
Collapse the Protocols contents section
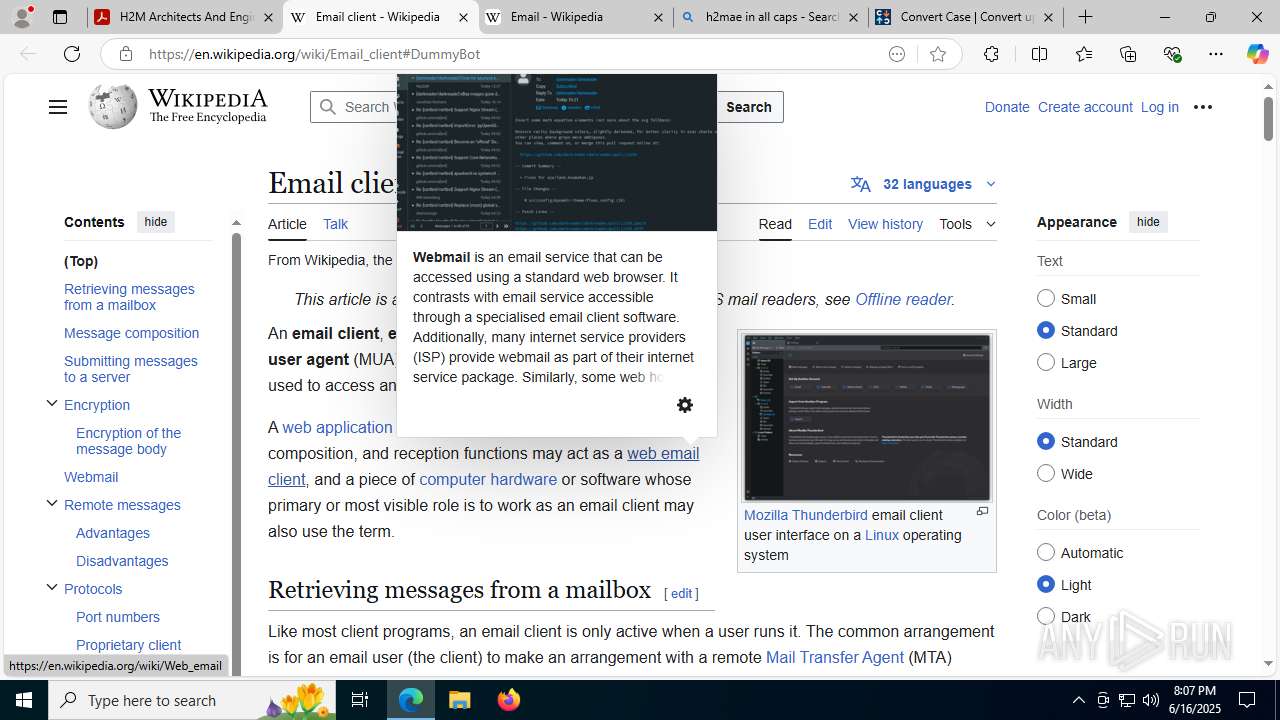click(52, 588)
